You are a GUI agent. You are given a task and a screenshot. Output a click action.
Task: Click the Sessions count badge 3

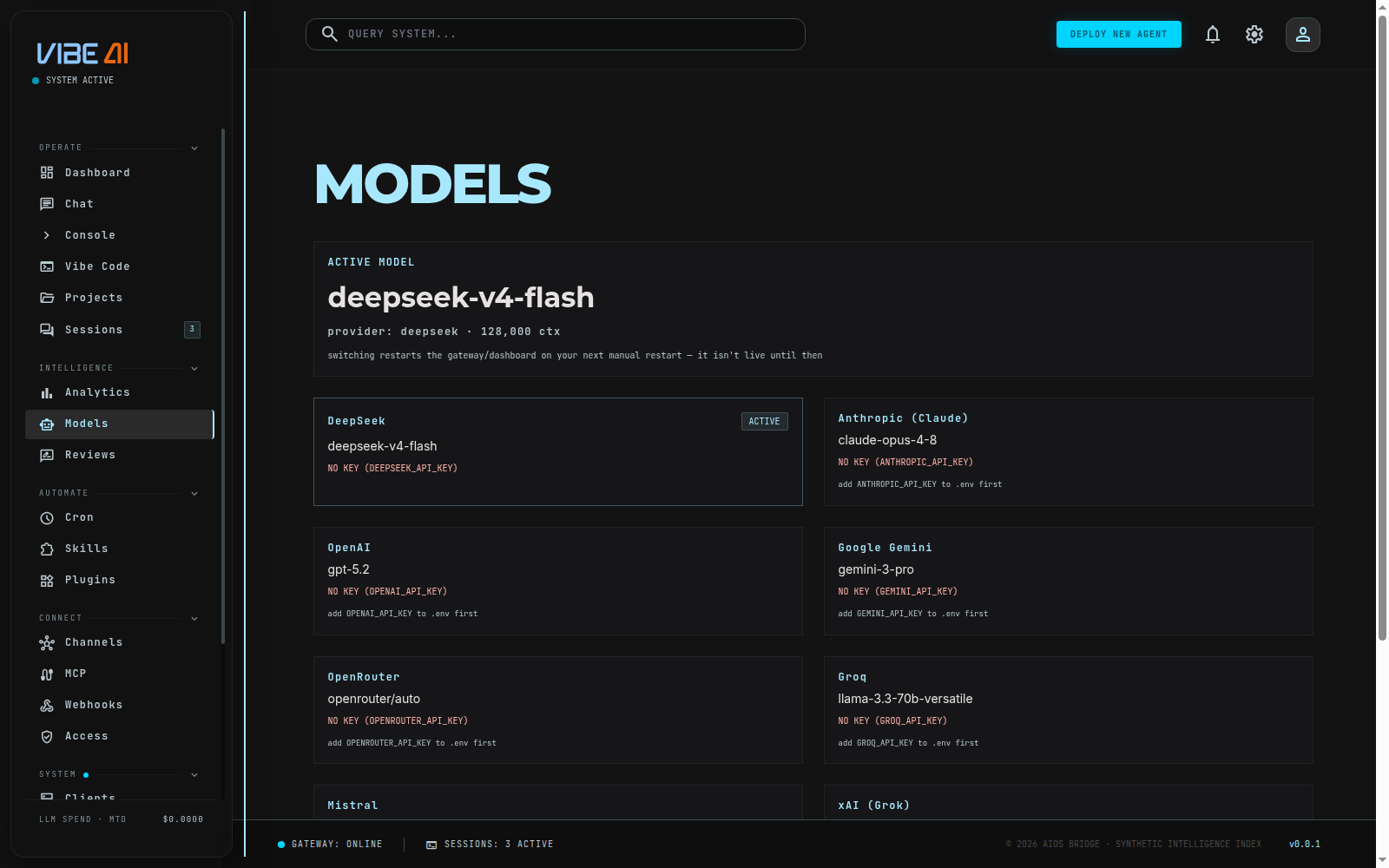(x=192, y=329)
